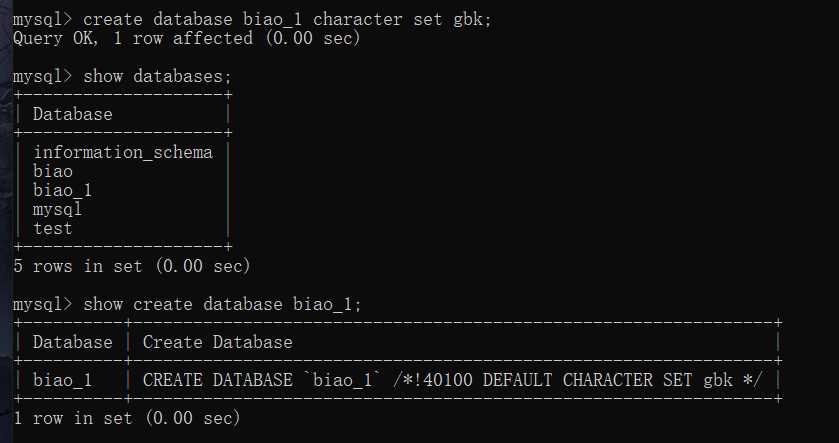Click the biao_1 cell in the bottom table
The image size is (839, 443).
63,380
